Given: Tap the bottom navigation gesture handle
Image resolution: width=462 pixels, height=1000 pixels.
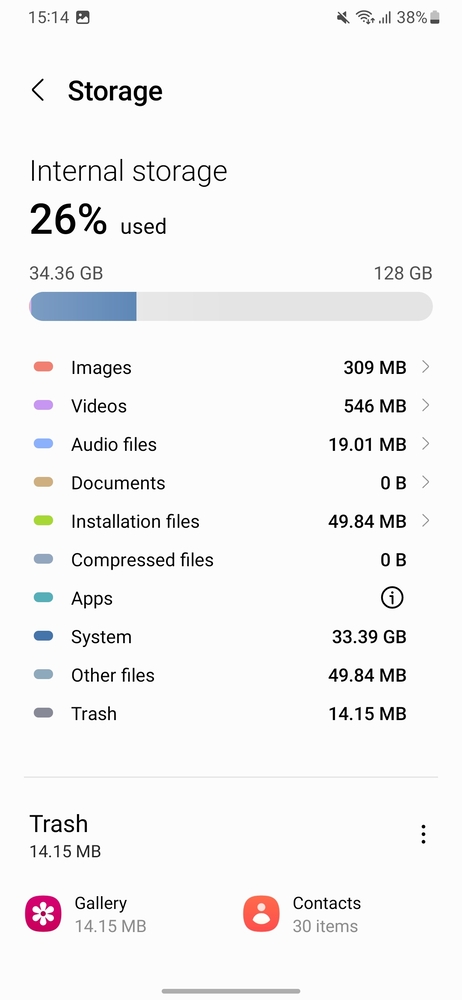Looking at the screenshot, I should pyautogui.click(x=231, y=991).
